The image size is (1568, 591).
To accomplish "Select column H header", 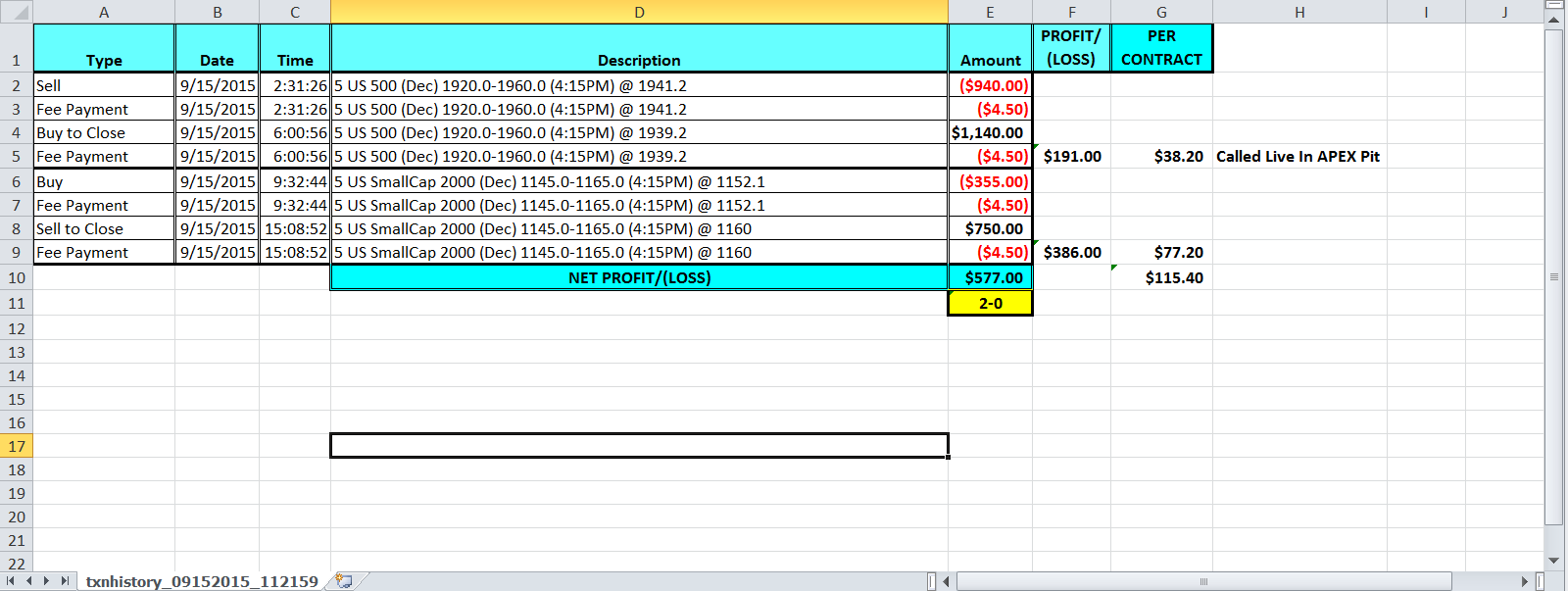I will point(1299,12).
